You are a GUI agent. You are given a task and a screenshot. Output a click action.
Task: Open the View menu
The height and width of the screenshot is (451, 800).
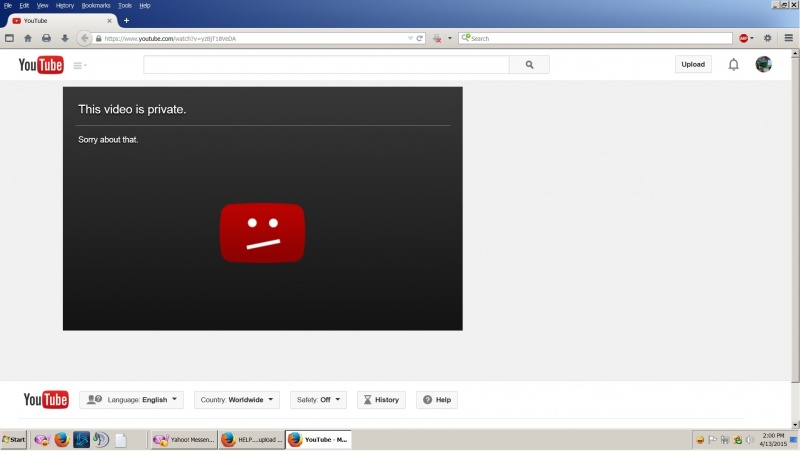click(42, 6)
